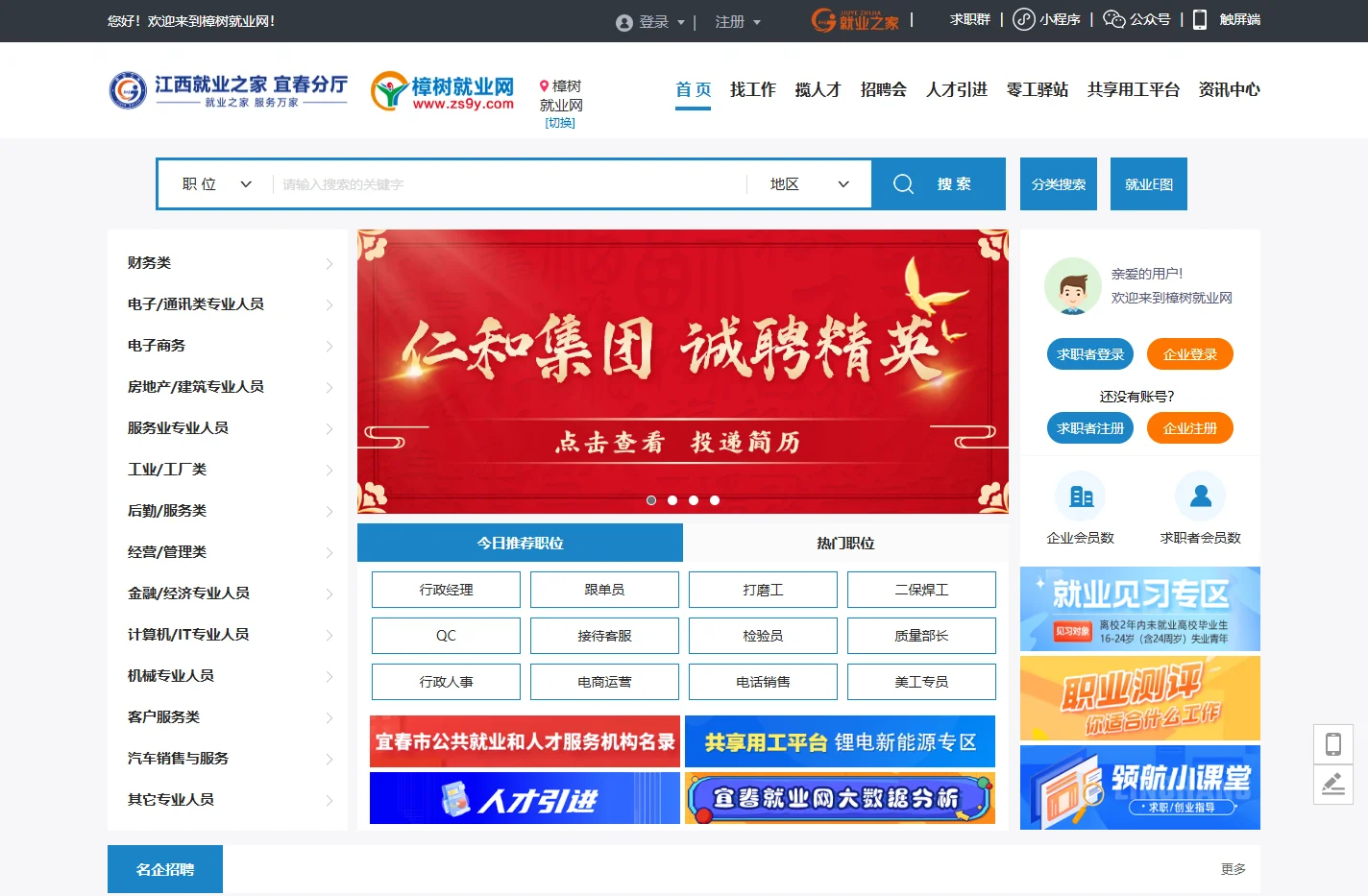1368x896 pixels.
Task: Click the 就业E图 button
Action: click(1149, 183)
